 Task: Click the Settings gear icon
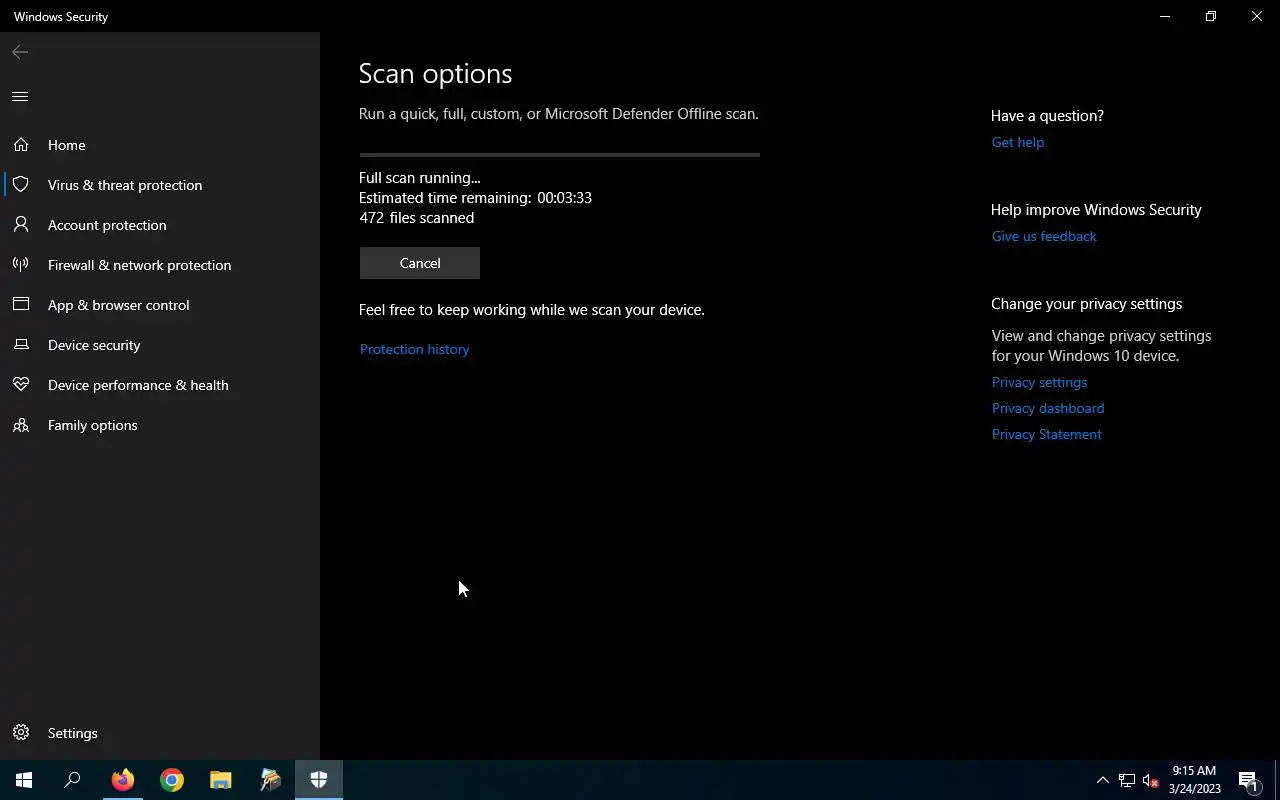pos(21,733)
